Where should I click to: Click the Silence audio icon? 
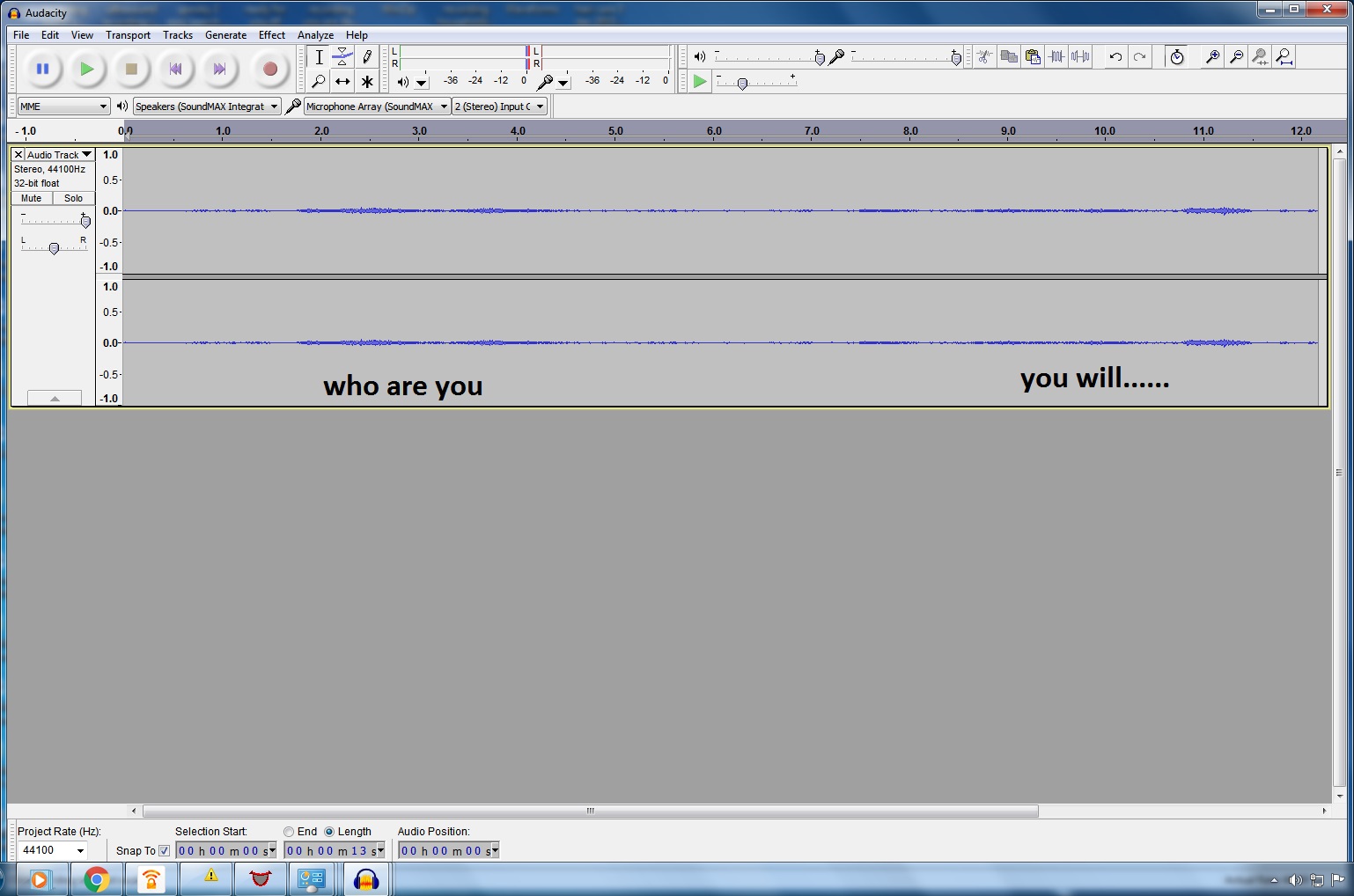tap(1080, 57)
